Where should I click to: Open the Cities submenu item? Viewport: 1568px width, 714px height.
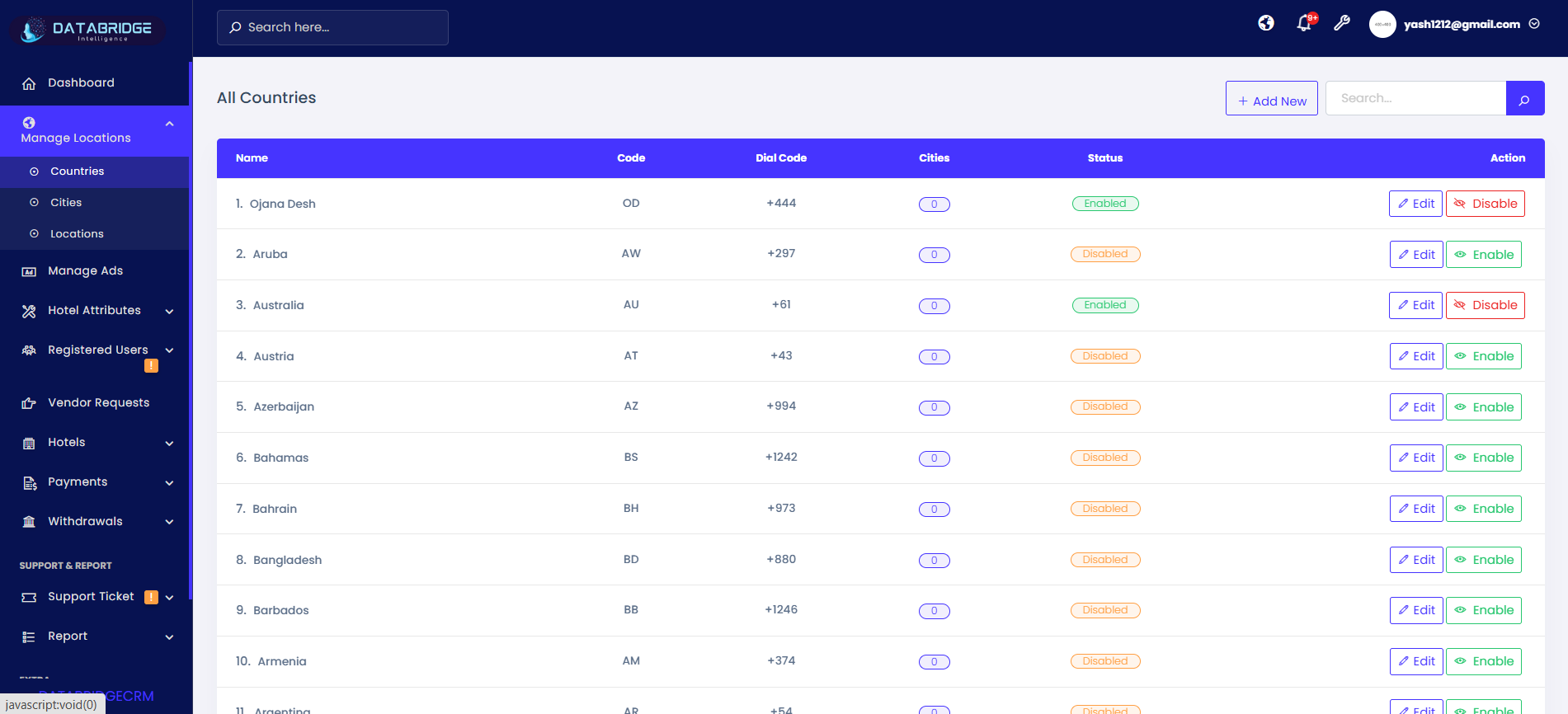(x=95, y=203)
